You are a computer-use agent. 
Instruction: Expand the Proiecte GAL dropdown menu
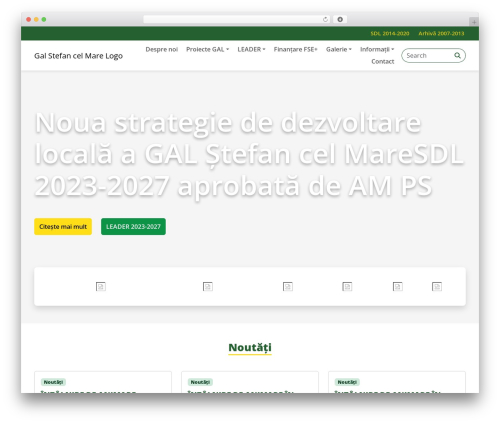click(207, 49)
